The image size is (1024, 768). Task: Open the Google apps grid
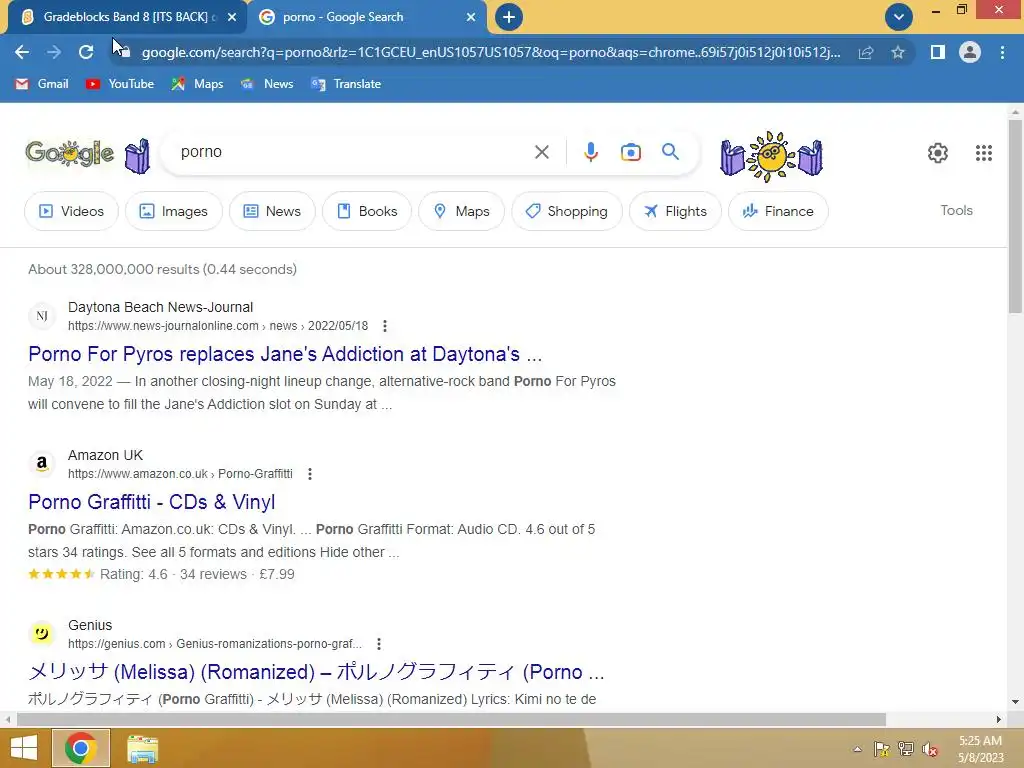pos(984,153)
